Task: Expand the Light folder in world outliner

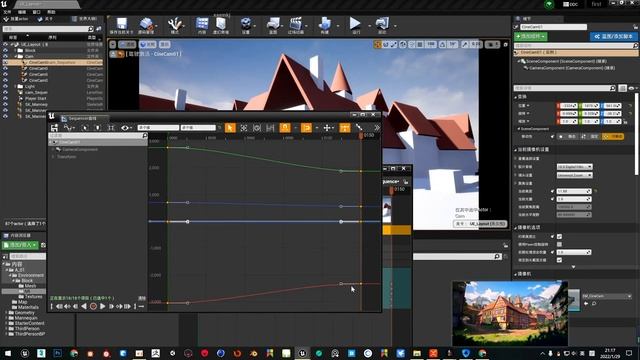Action: point(16,87)
